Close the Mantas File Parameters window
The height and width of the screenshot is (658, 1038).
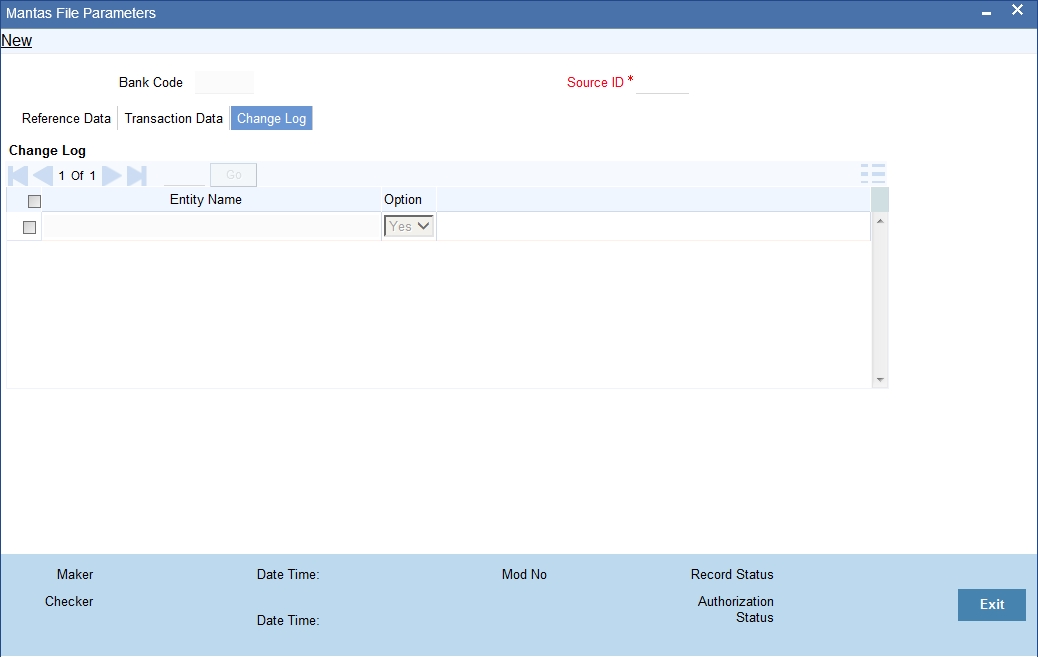point(1017,10)
